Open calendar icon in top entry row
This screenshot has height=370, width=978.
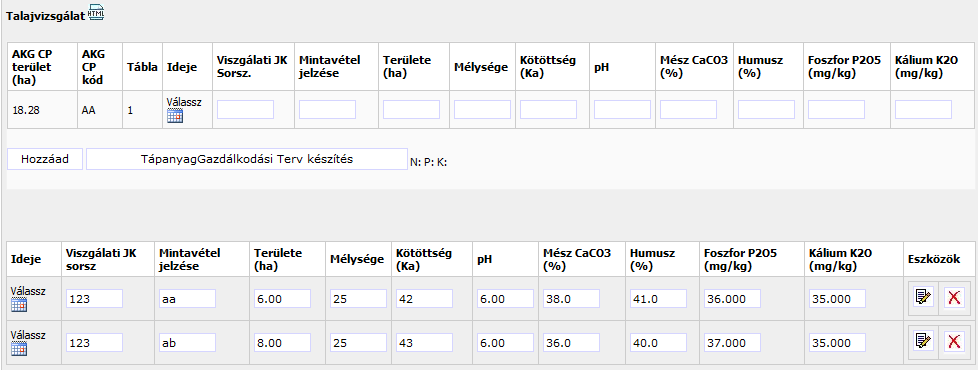(x=175, y=115)
